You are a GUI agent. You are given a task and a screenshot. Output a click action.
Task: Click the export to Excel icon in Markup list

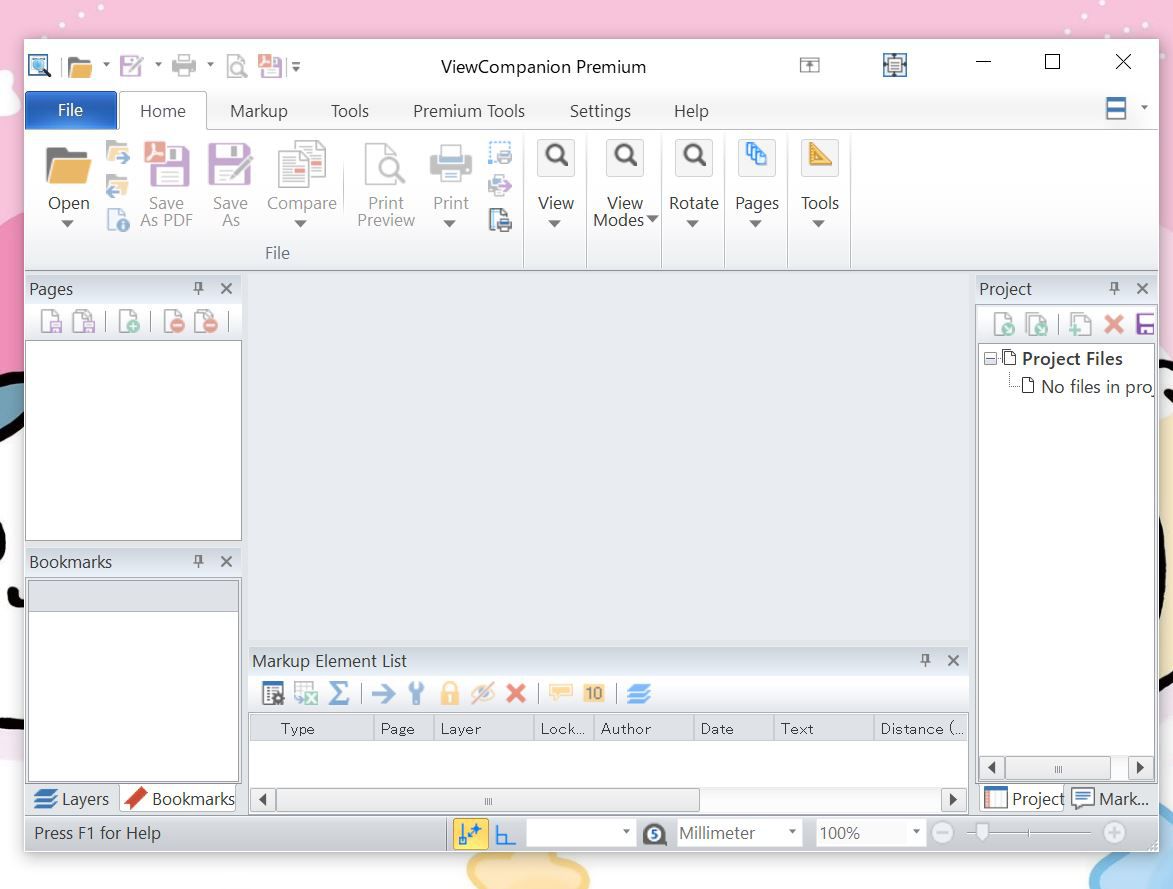306,693
